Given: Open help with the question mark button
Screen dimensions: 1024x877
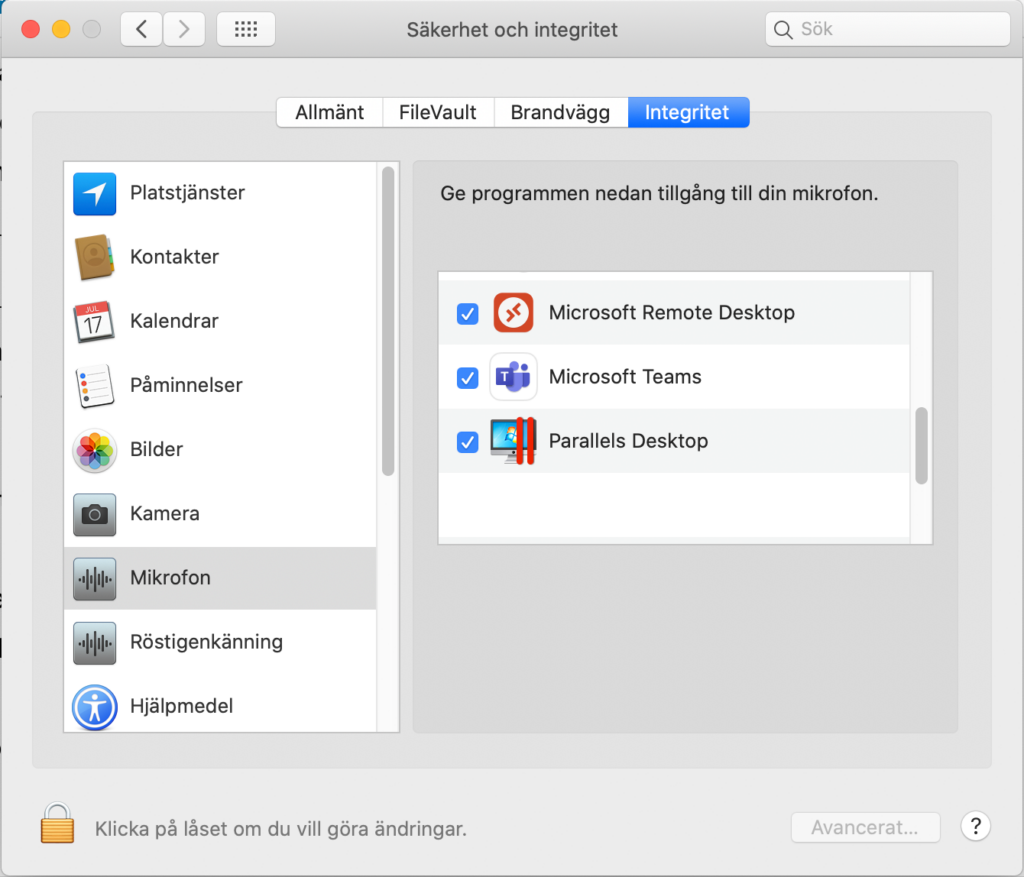Looking at the screenshot, I should tap(976, 827).
